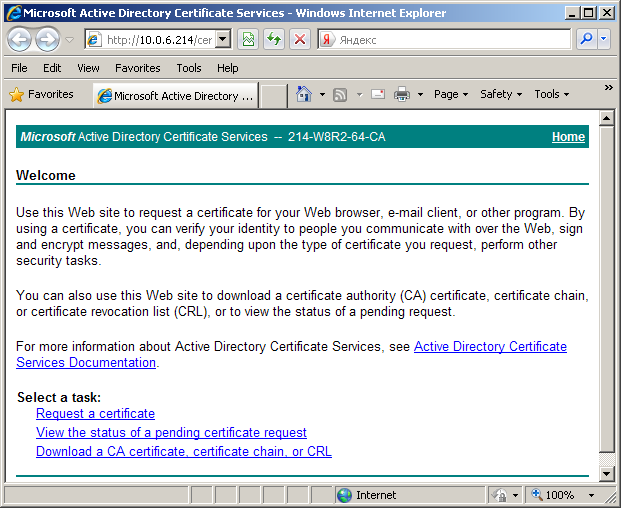Go forward with the Forward arrow button
The height and width of the screenshot is (508, 621).
pyautogui.click(x=48, y=39)
